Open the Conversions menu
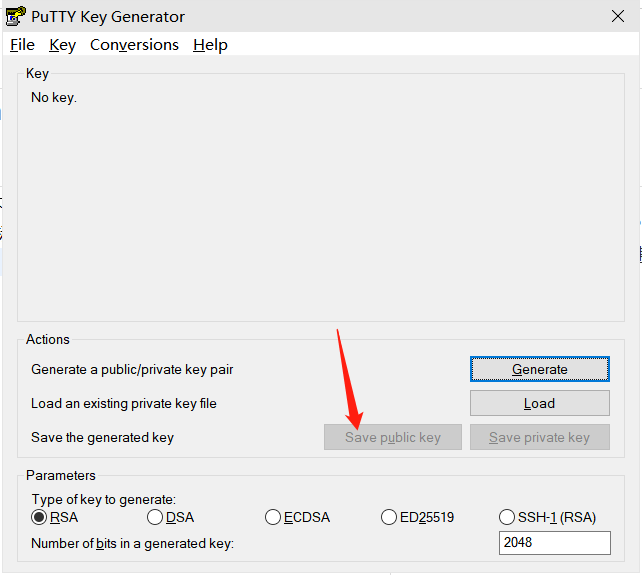Viewport: 642px width, 575px height. pyautogui.click(x=134, y=45)
